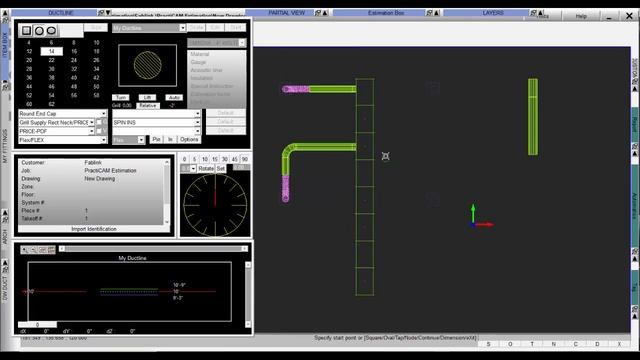
Task: Click the DUCTLINE panel header
Action: pyautogui.click(x=60, y=13)
